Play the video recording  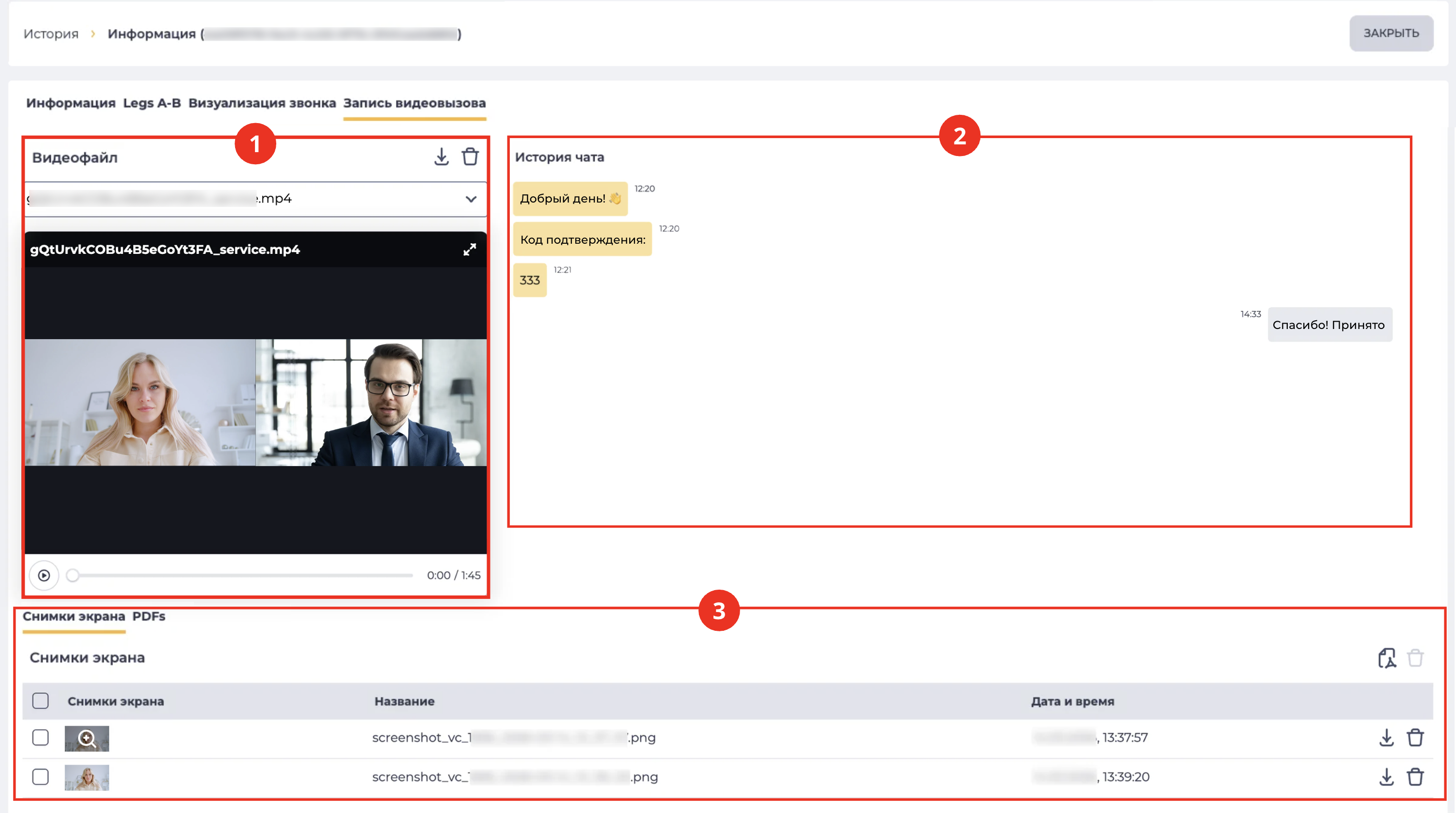coord(44,575)
